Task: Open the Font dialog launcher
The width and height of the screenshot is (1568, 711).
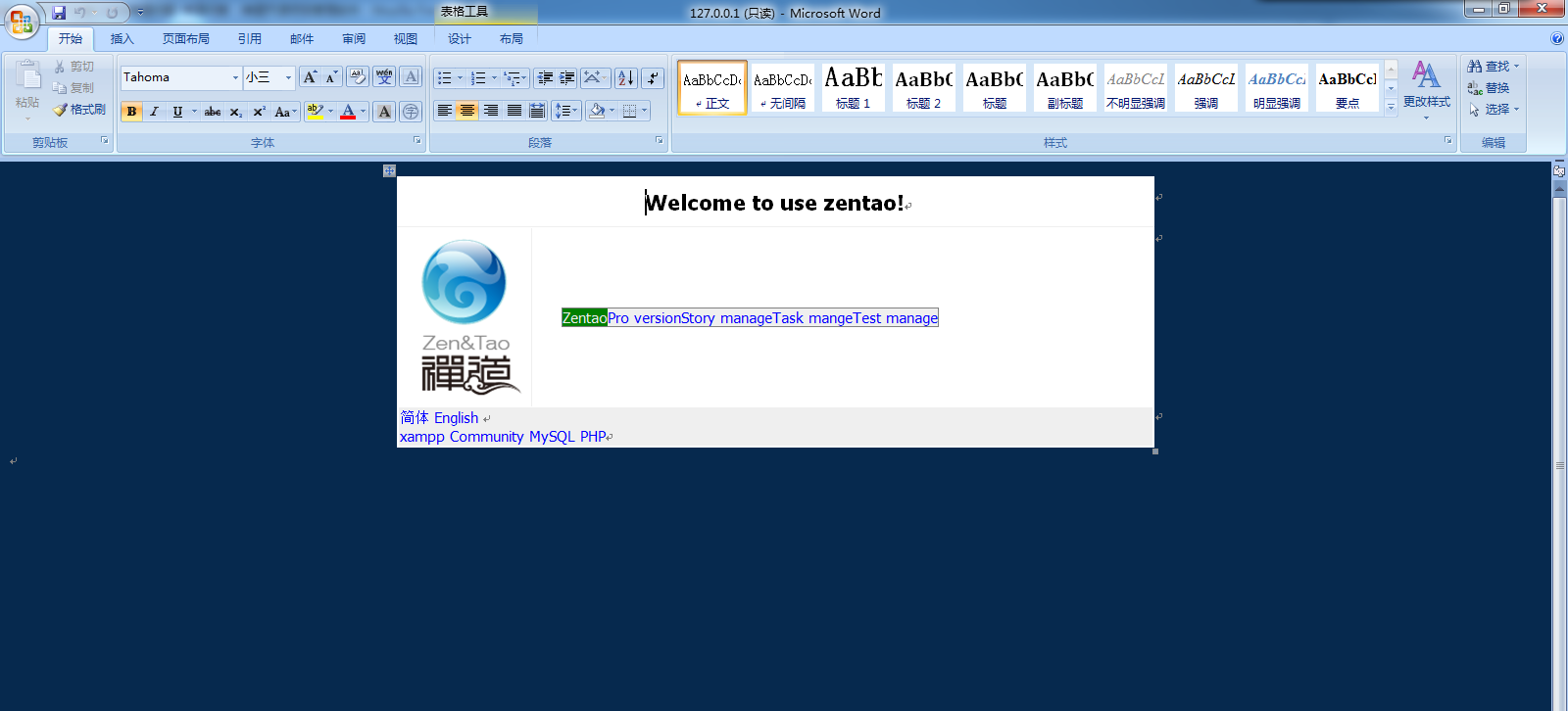Action: [416, 141]
